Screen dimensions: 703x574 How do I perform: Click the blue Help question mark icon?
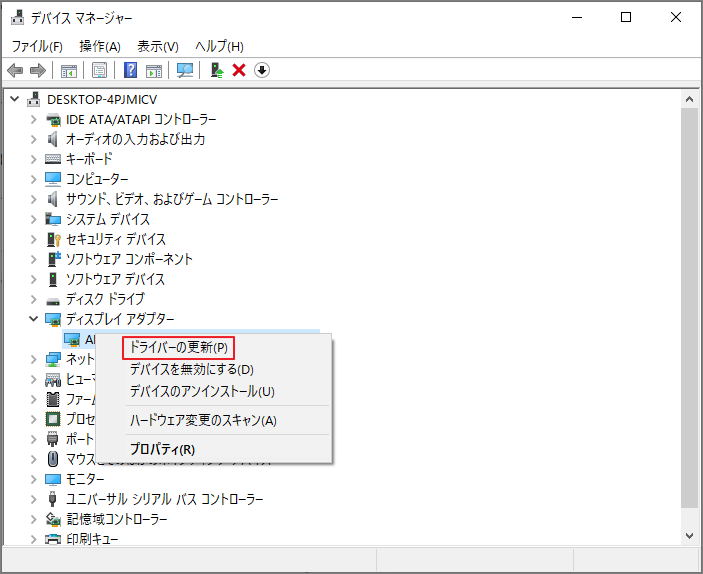pos(130,70)
